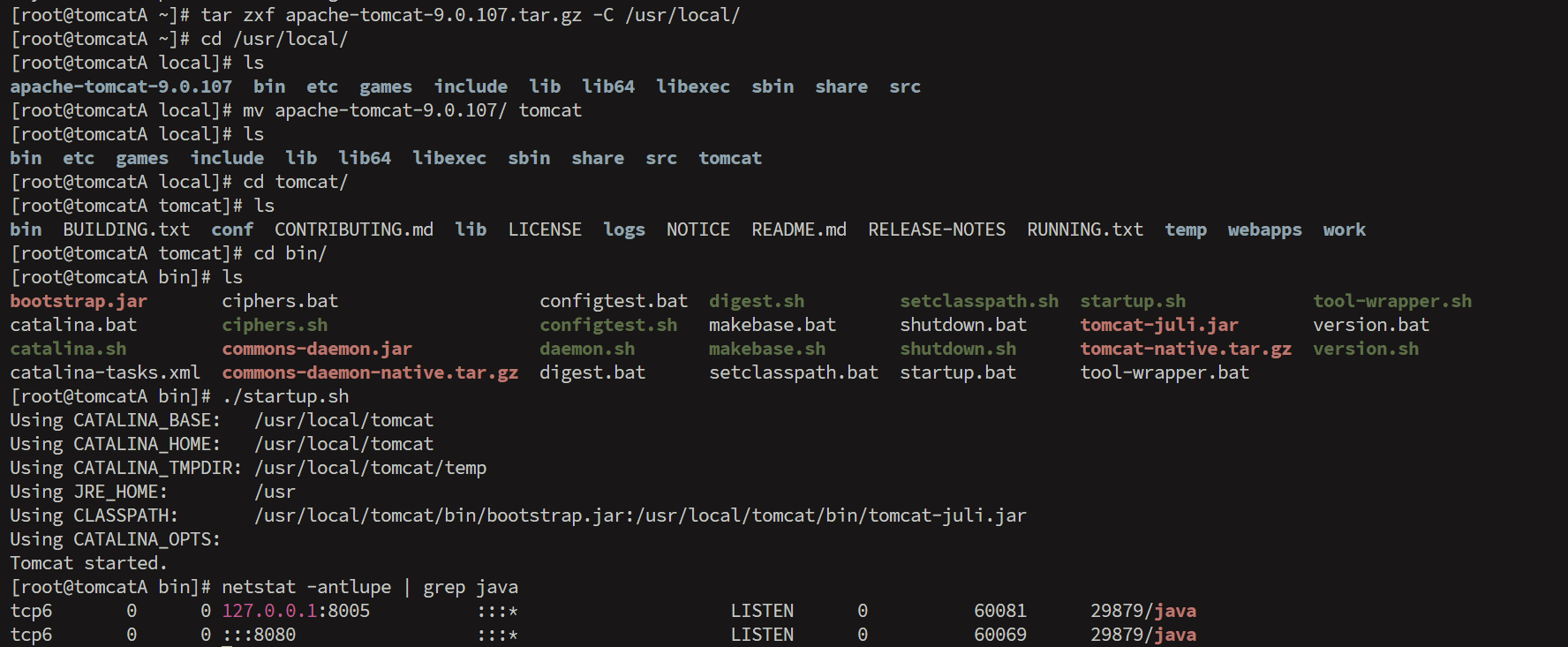The width and height of the screenshot is (1568, 647).
Task: Click tomcat-juli.jar in the ls output
Action: [x=1159, y=325]
